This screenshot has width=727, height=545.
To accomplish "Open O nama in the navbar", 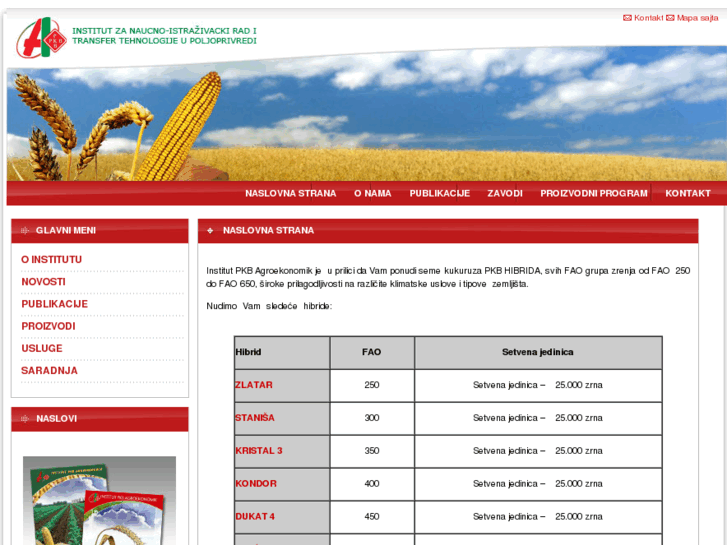I will (x=373, y=193).
